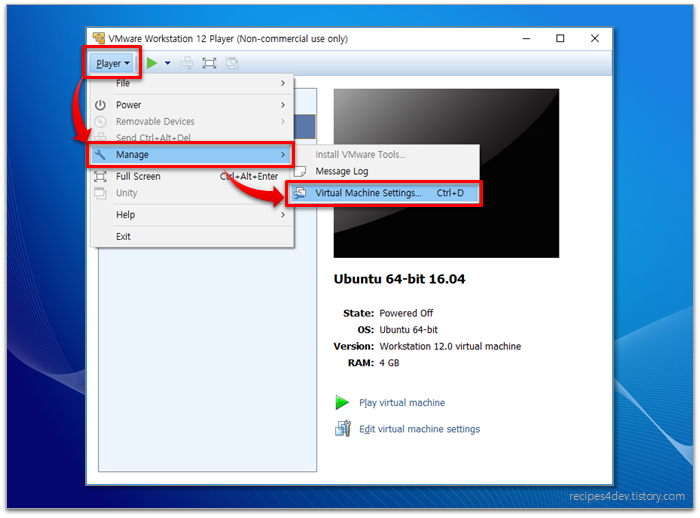
Task: Open the File submenu
Action: pyautogui.click(x=192, y=83)
